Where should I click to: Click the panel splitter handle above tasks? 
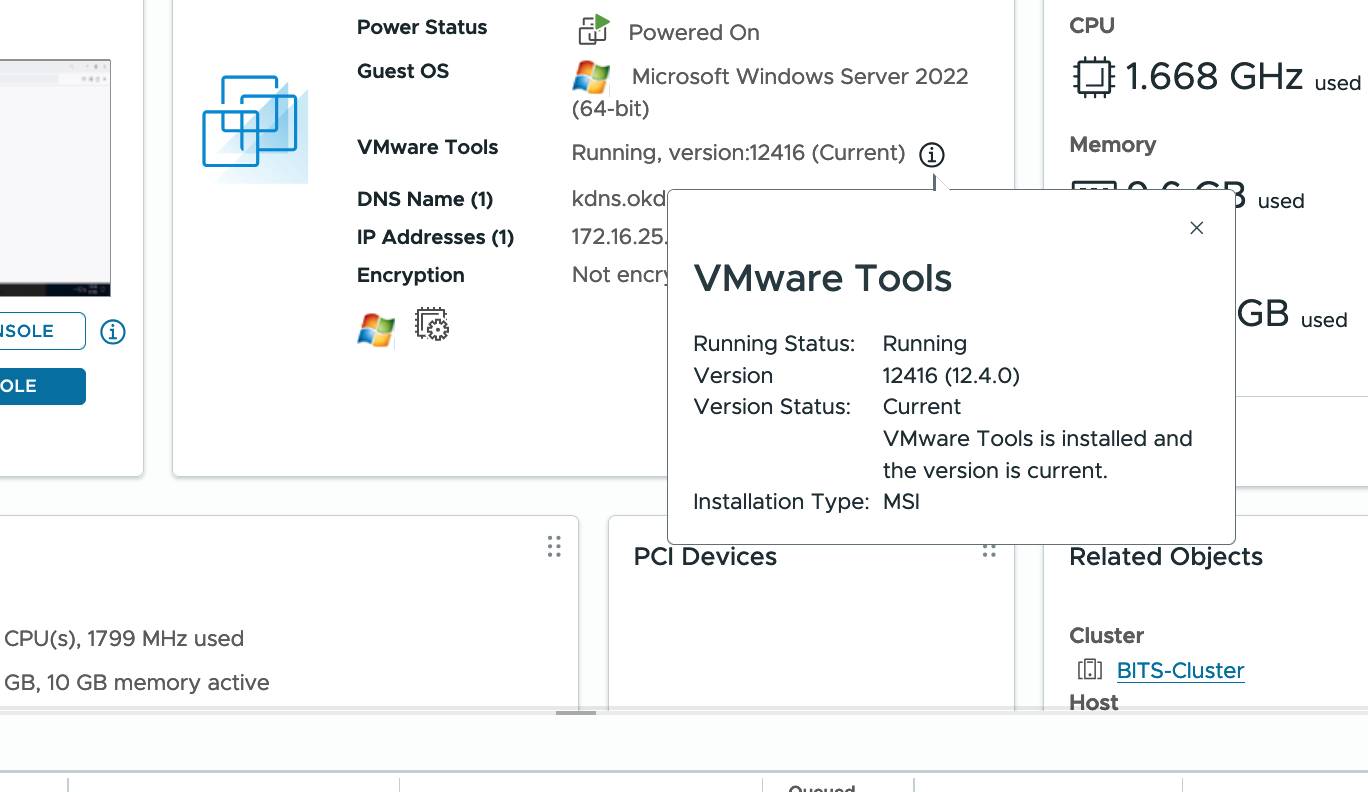(x=576, y=713)
